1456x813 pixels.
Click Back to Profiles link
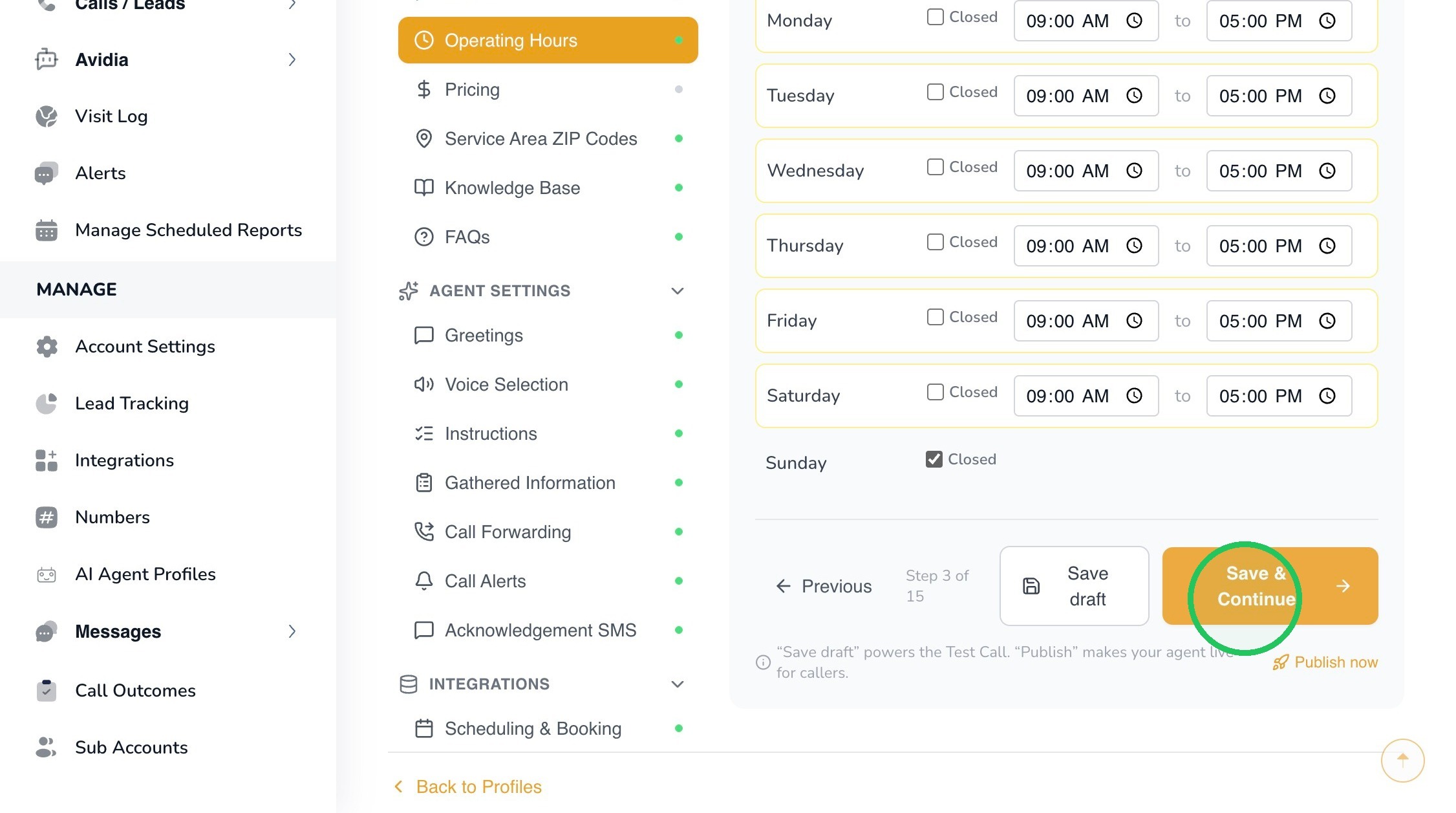467,786
